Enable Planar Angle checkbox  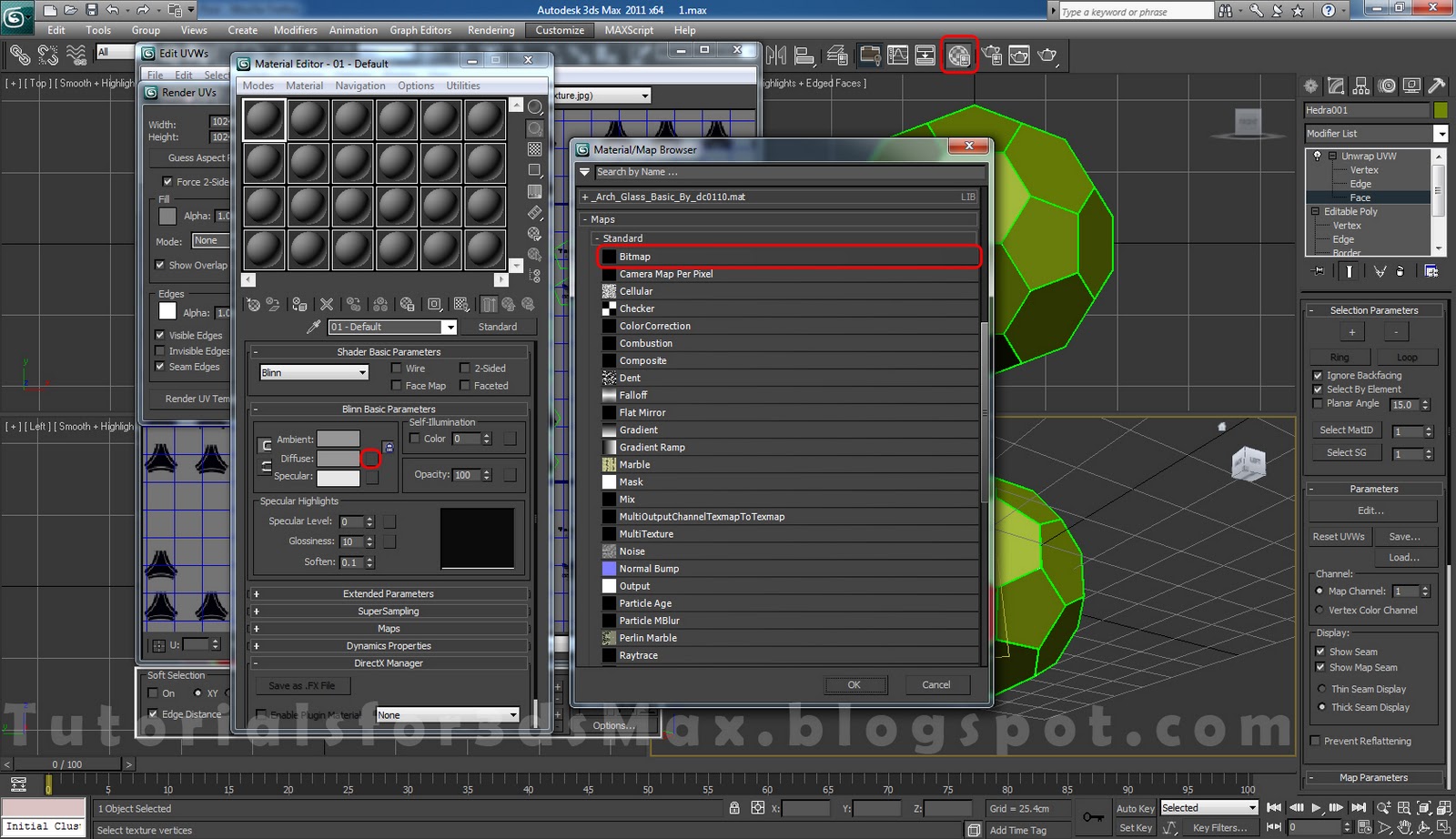click(x=1317, y=403)
